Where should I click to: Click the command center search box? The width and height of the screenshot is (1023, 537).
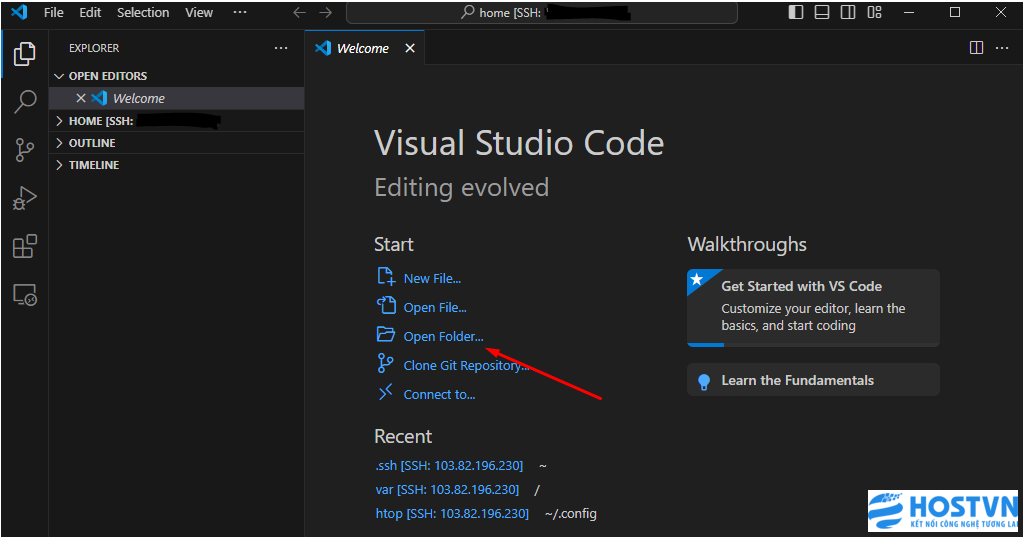542,12
